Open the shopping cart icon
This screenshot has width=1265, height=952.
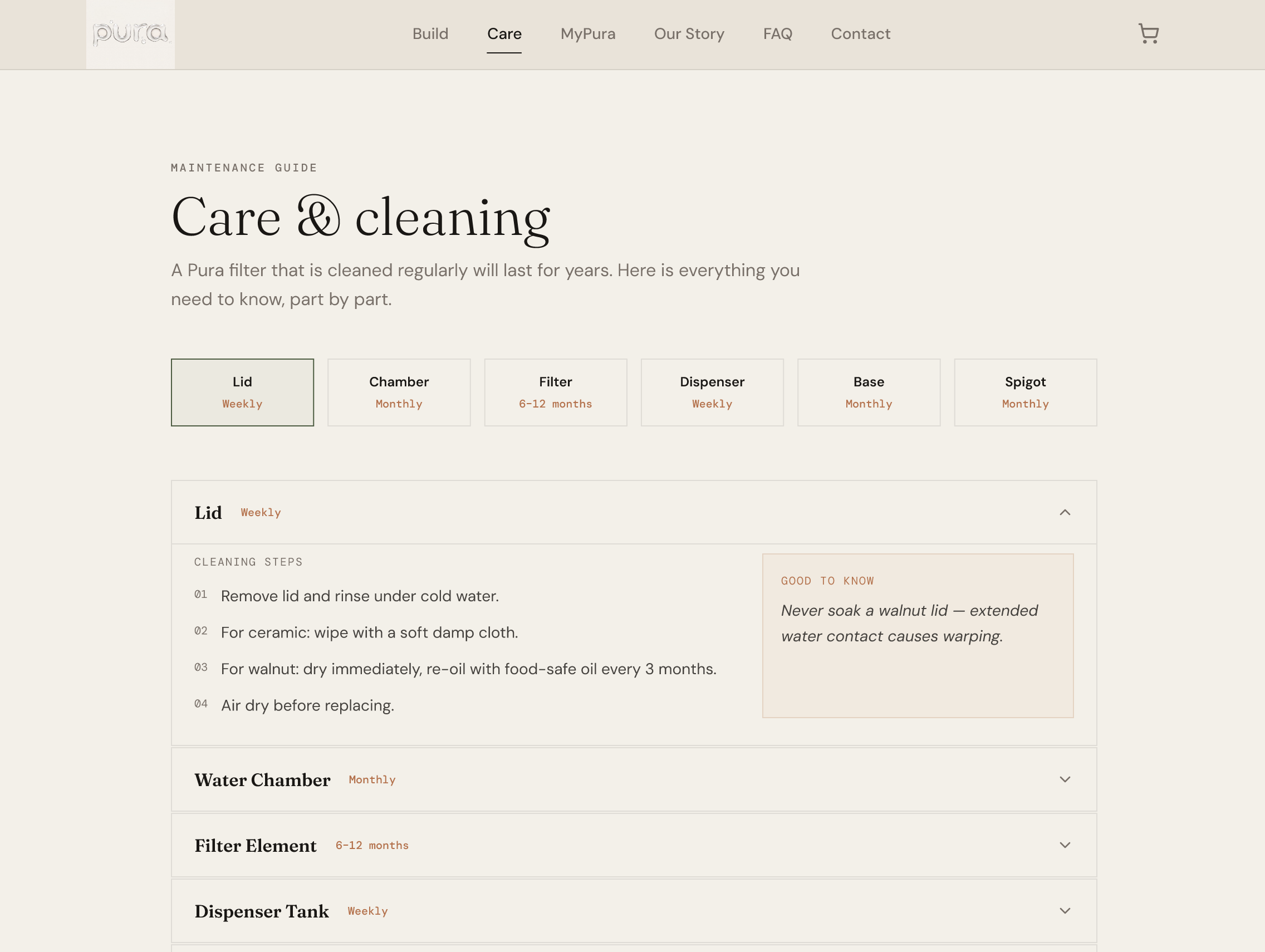pyautogui.click(x=1148, y=34)
